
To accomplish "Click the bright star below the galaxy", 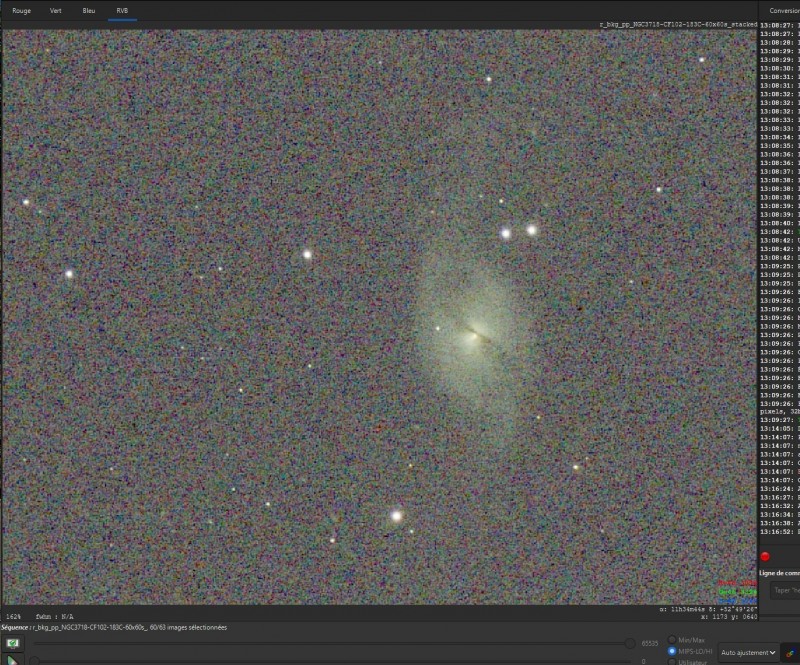I will click(x=396, y=515).
